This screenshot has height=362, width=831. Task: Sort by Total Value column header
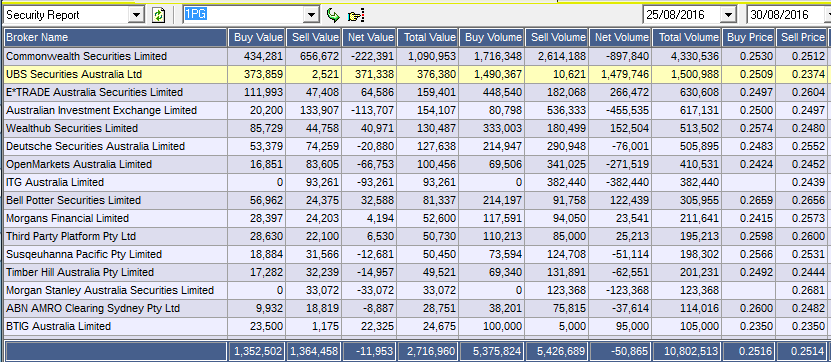[427, 38]
